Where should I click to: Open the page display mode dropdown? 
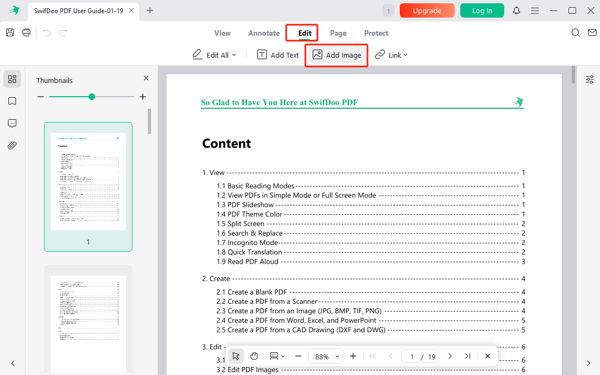pos(277,356)
